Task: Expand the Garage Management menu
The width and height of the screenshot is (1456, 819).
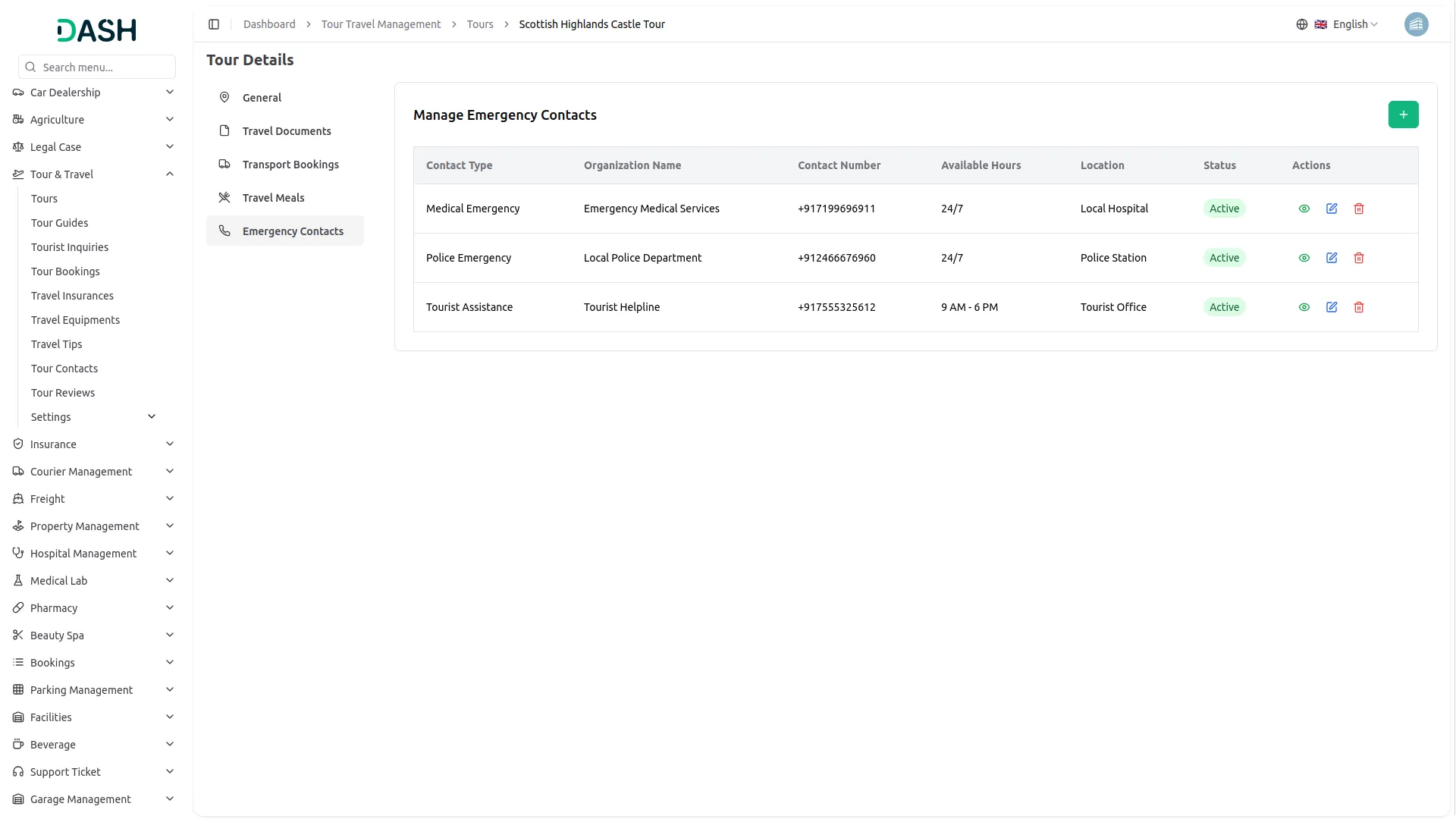Action: 94,799
